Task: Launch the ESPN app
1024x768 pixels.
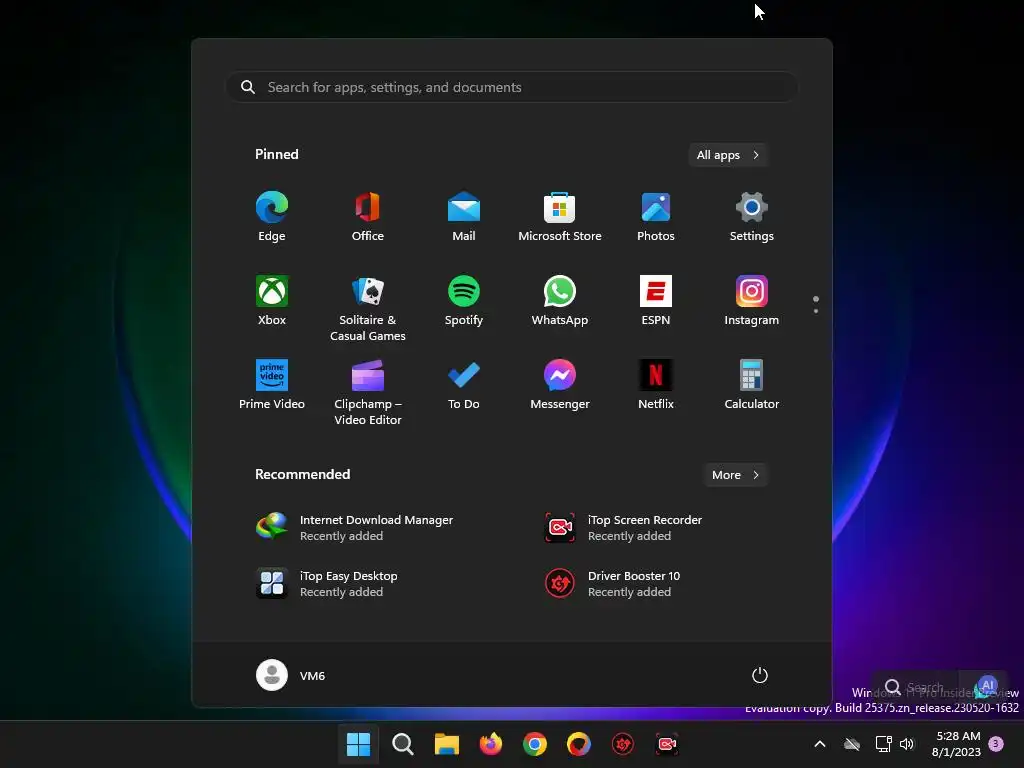Action: 656,301
